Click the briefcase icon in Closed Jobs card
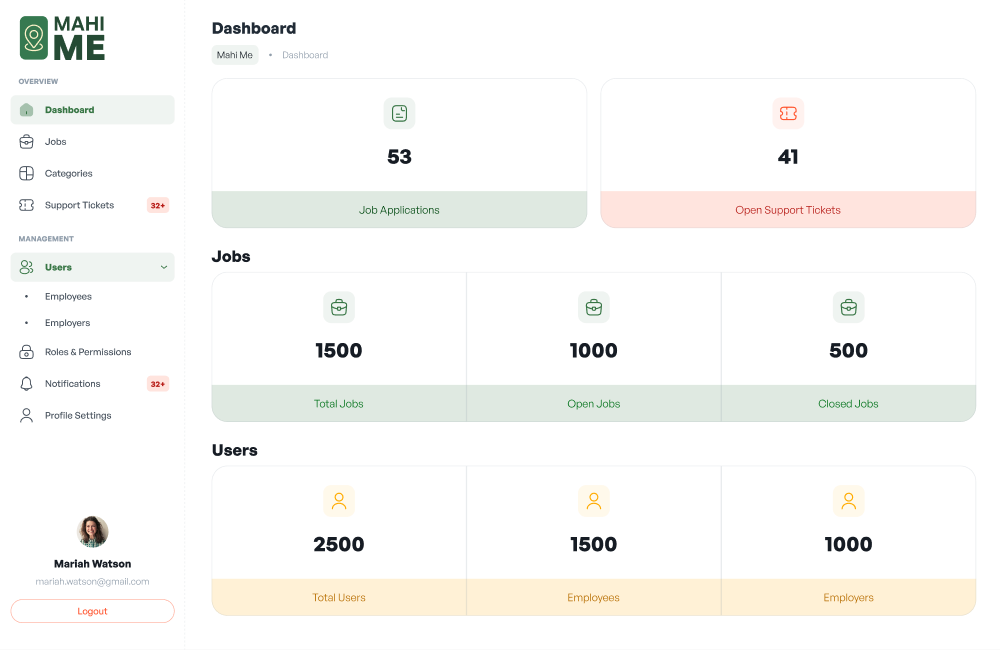This screenshot has width=1000, height=650. [848, 307]
